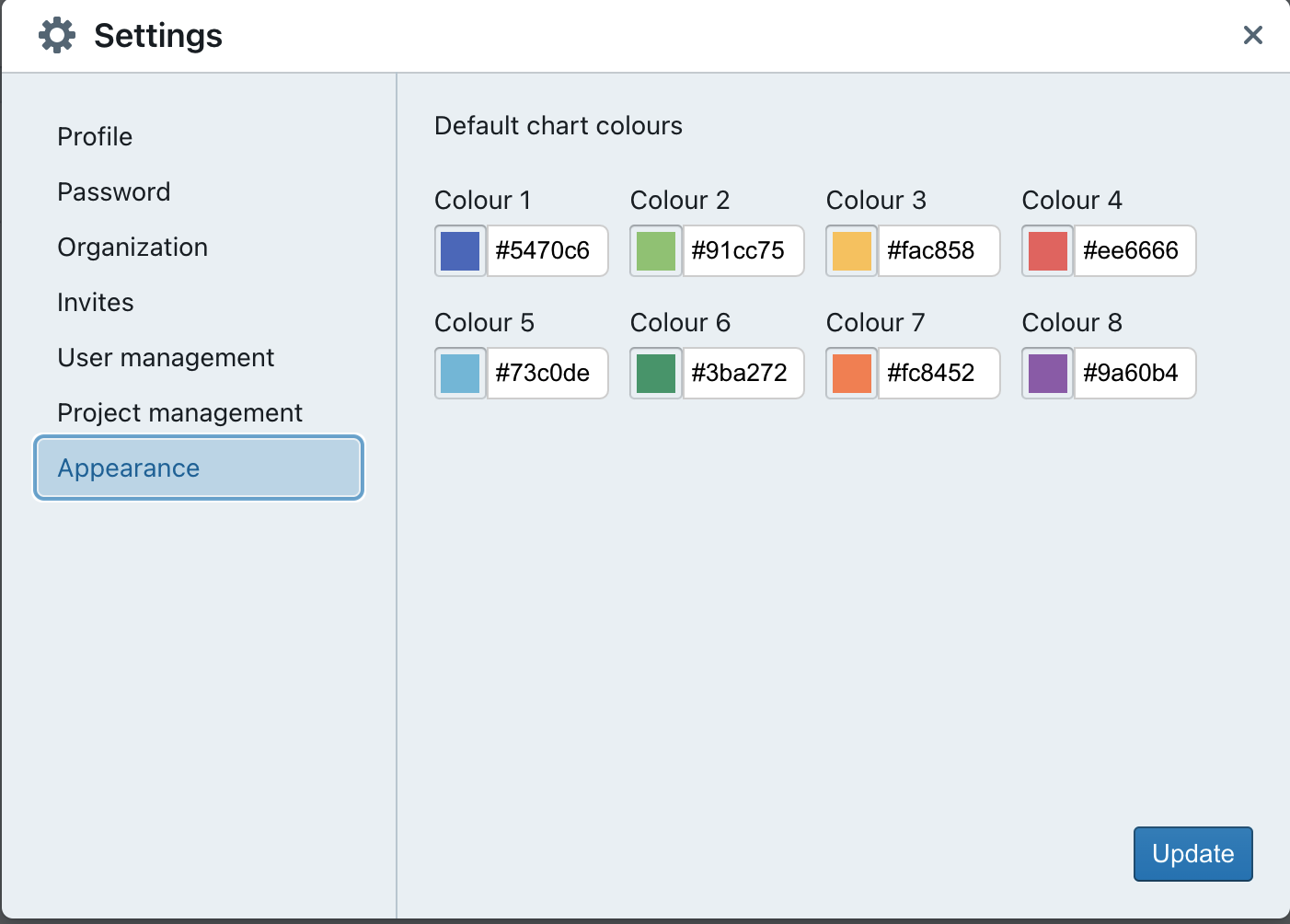Viewport: 1290px width, 924px height.
Task: Open the Invites section
Action: click(96, 303)
